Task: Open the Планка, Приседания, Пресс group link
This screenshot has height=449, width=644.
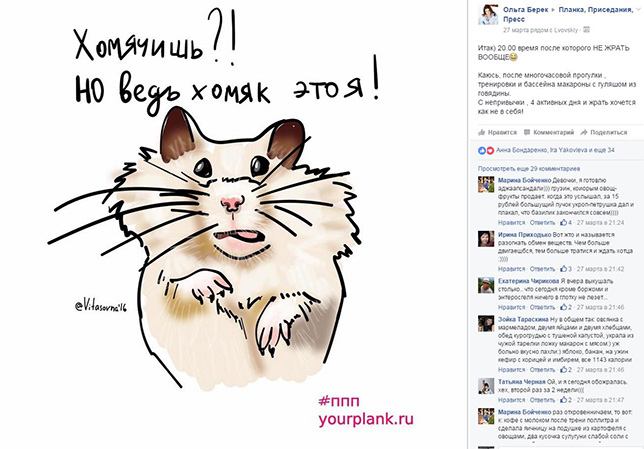Action: [x=568, y=14]
